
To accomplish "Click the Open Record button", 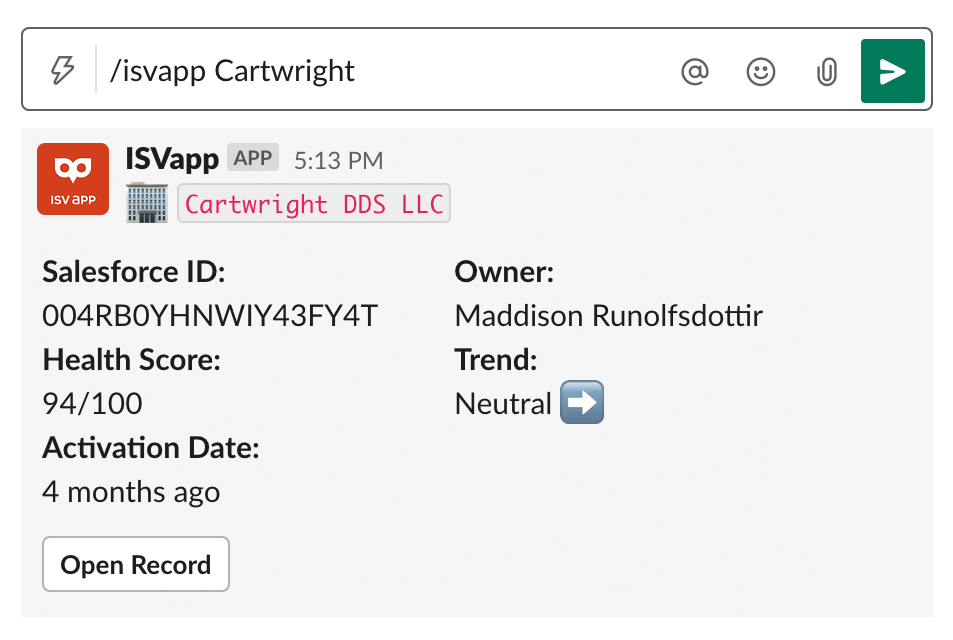I will pyautogui.click(x=136, y=564).
